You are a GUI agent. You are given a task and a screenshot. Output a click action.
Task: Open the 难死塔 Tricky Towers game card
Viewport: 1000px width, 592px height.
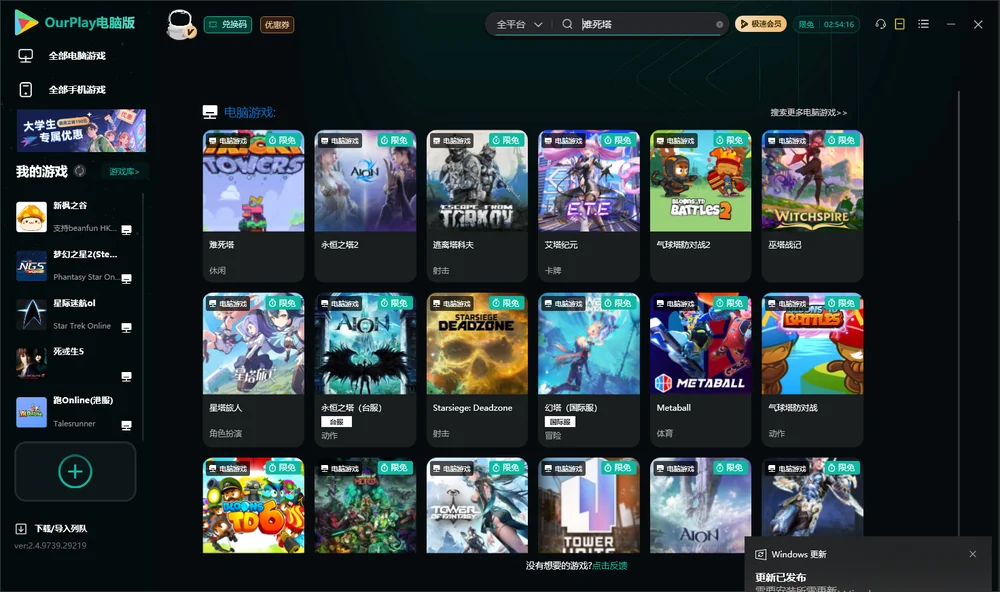[253, 206]
